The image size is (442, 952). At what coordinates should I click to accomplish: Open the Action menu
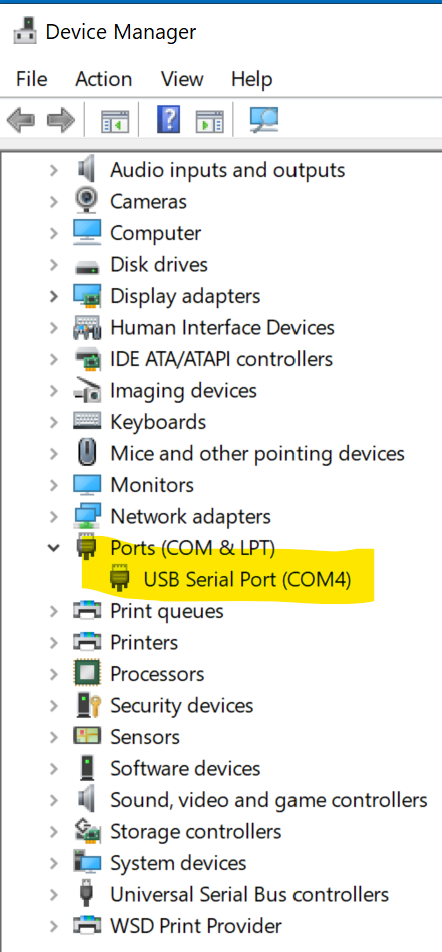coord(103,79)
